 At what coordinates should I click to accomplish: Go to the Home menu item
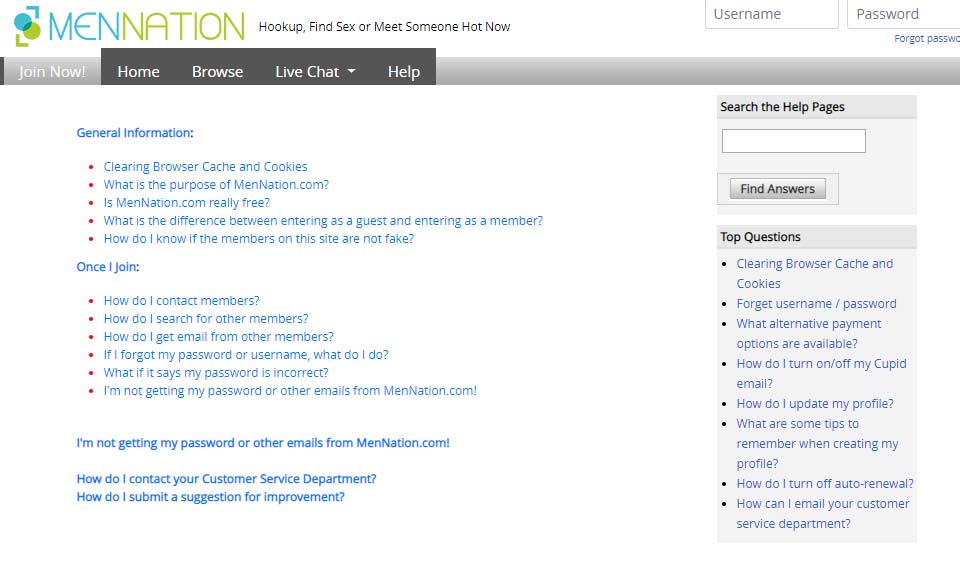[x=138, y=72]
